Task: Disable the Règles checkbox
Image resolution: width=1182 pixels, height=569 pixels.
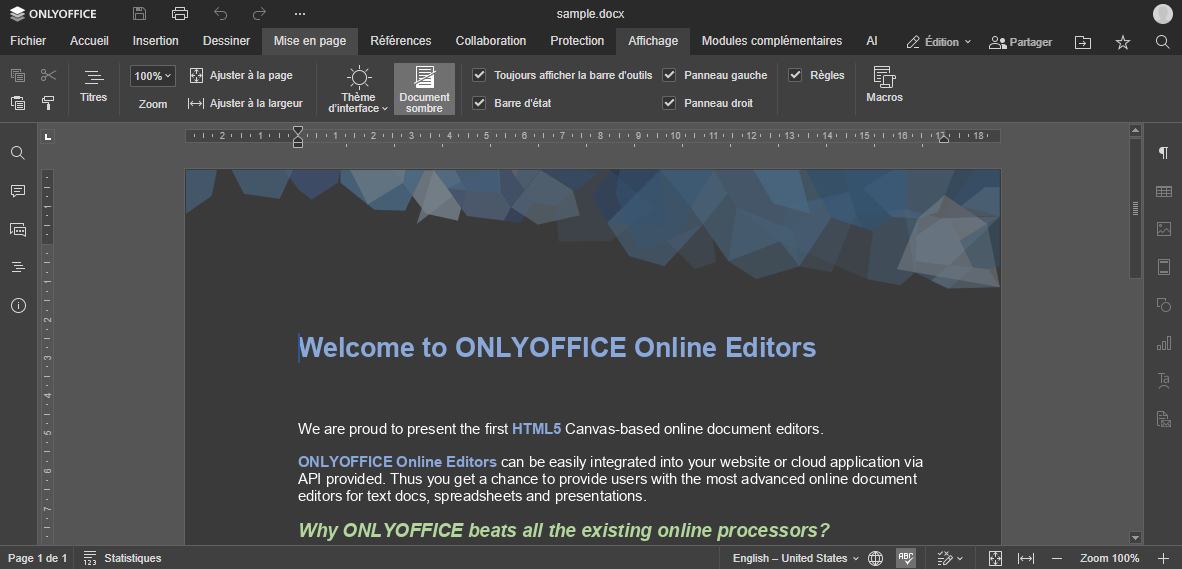Action: 795,75
